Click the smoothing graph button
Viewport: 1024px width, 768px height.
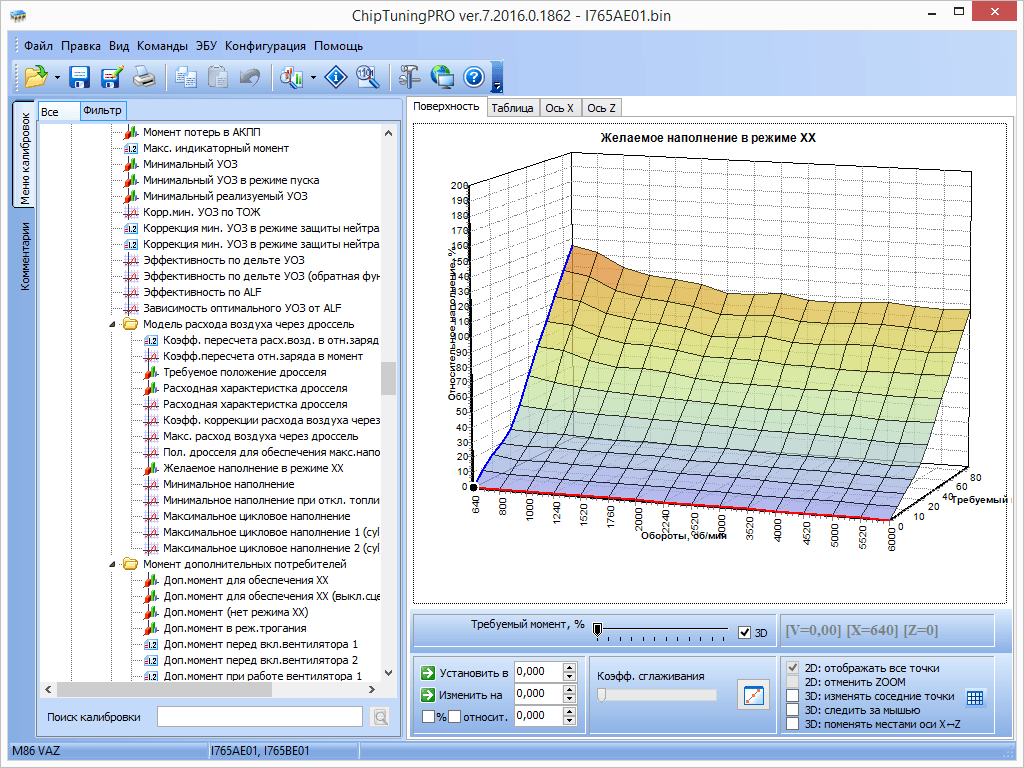[x=752, y=694]
